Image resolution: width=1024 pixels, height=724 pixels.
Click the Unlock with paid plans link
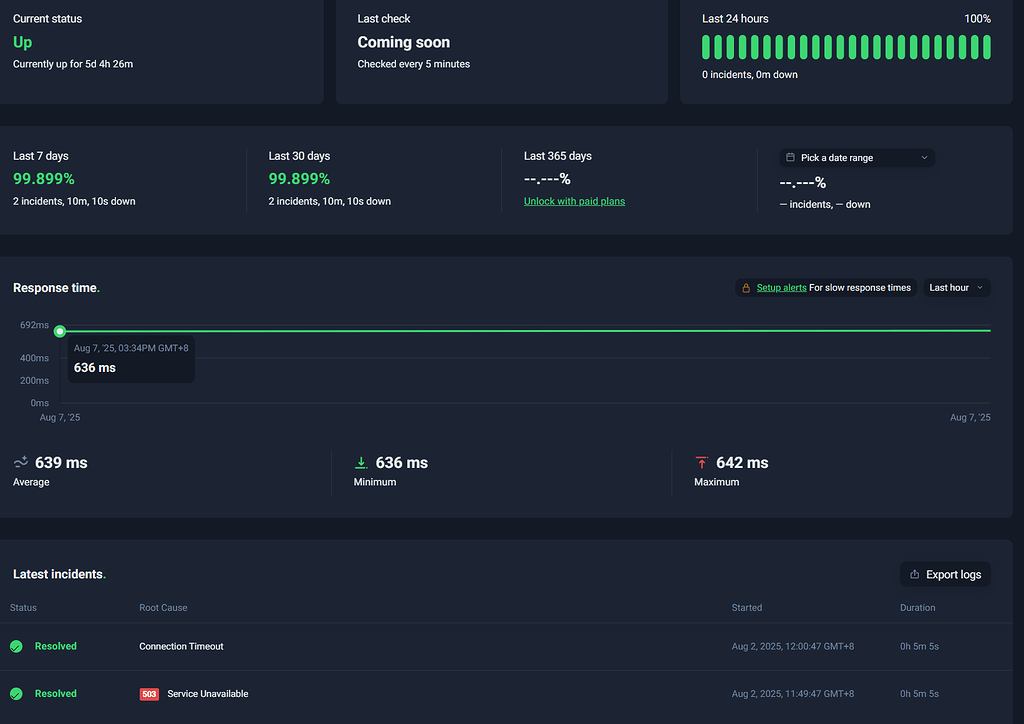coord(574,201)
